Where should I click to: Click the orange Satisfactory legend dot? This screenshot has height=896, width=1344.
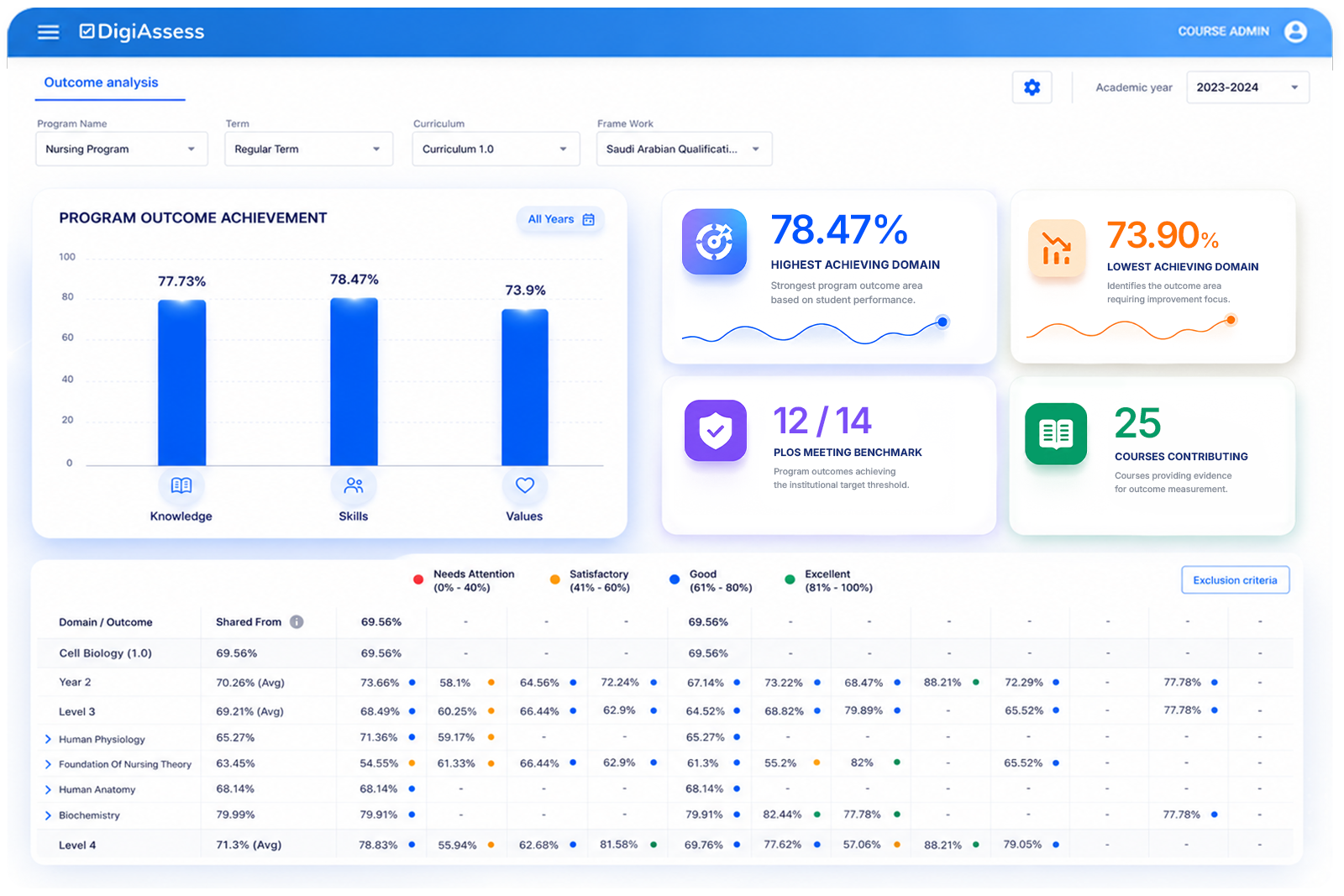pos(554,579)
